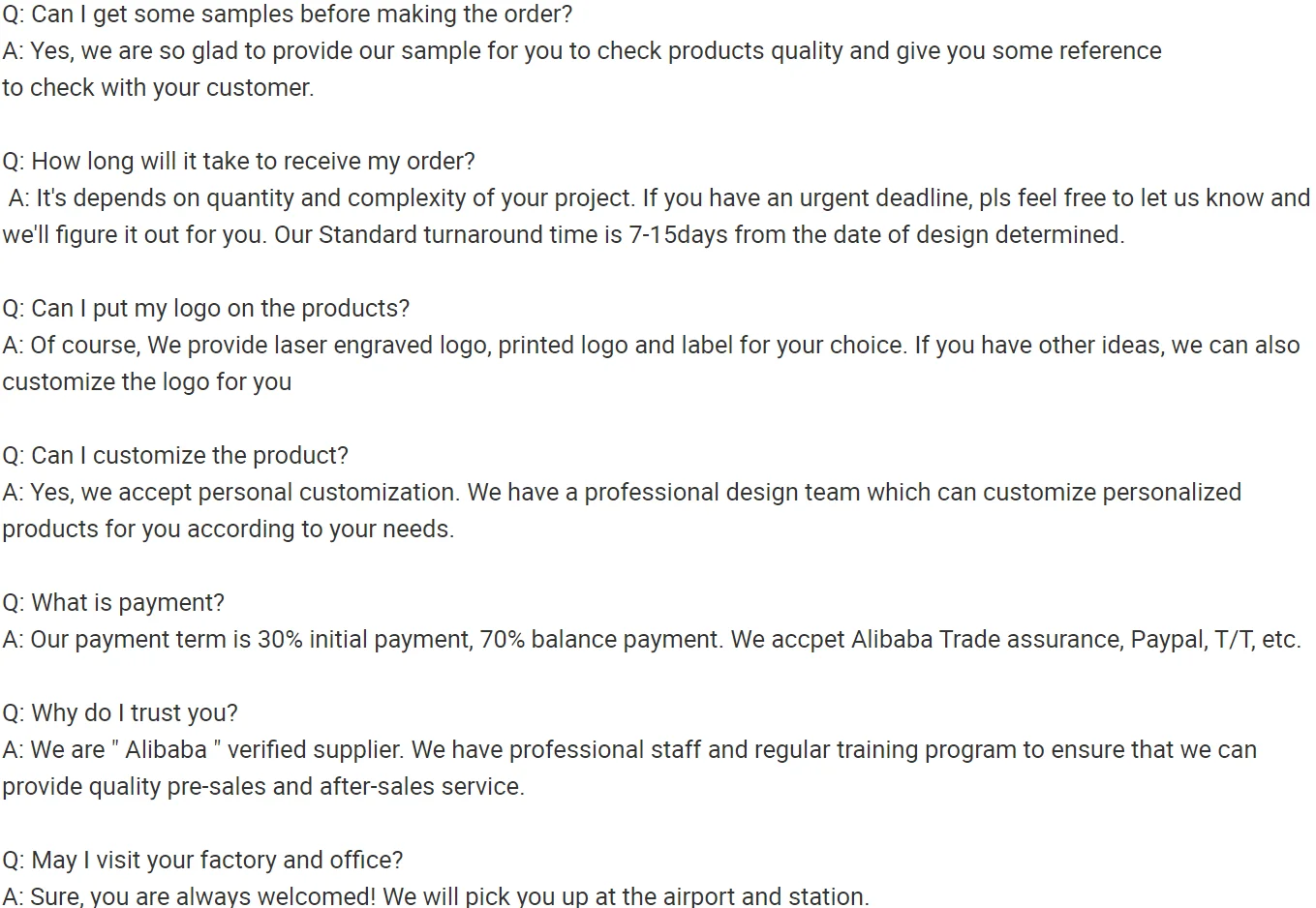Click the line about pre-sales and after-sales service
The height and width of the screenshot is (908, 1316).
[263, 787]
